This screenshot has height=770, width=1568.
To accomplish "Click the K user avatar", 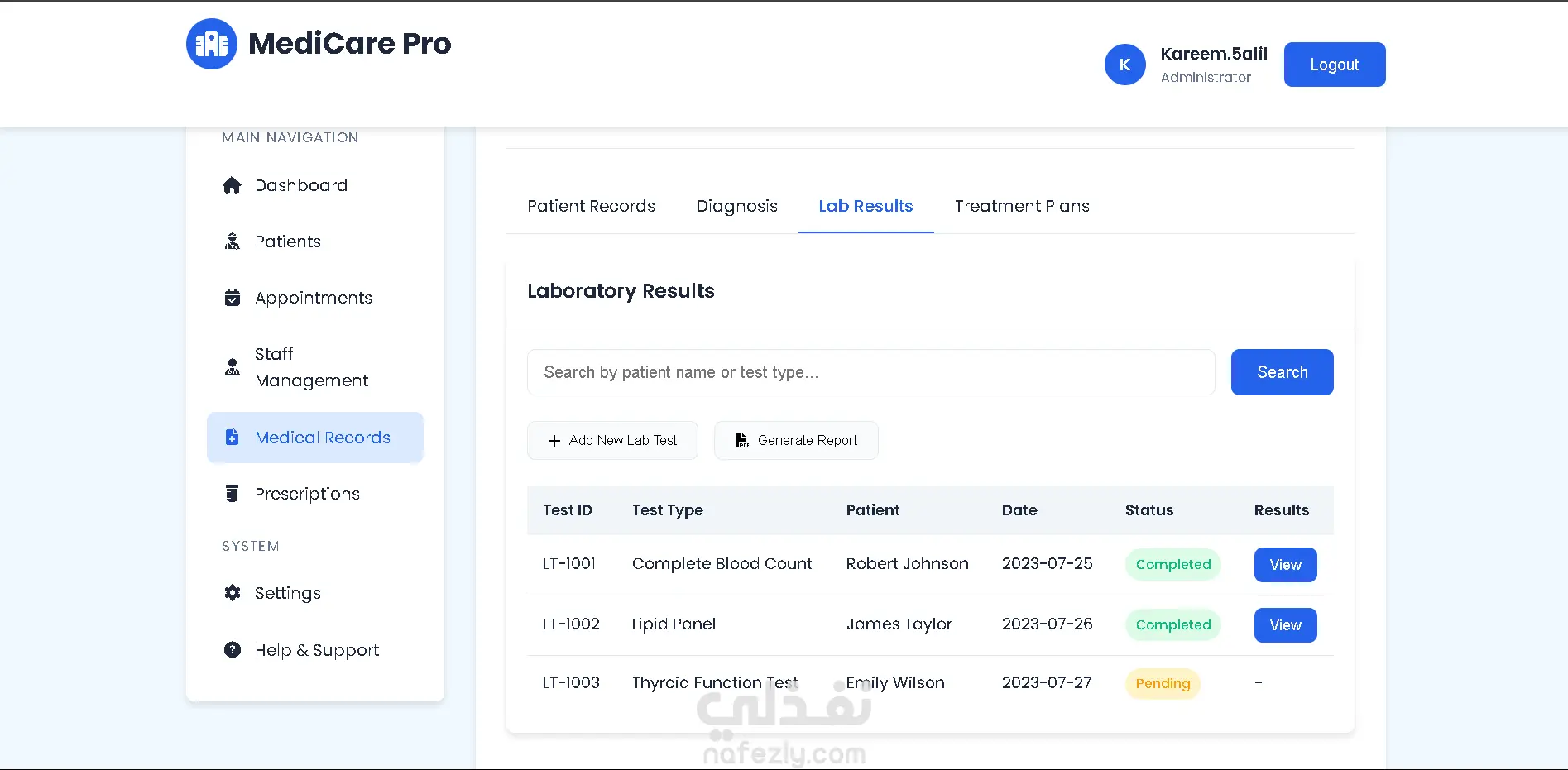I will [x=1124, y=65].
